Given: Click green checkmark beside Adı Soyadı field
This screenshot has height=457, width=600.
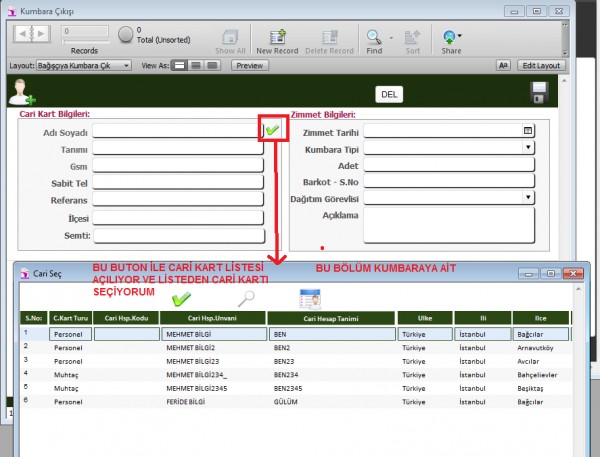Looking at the screenshot, I should pos(272,130).
